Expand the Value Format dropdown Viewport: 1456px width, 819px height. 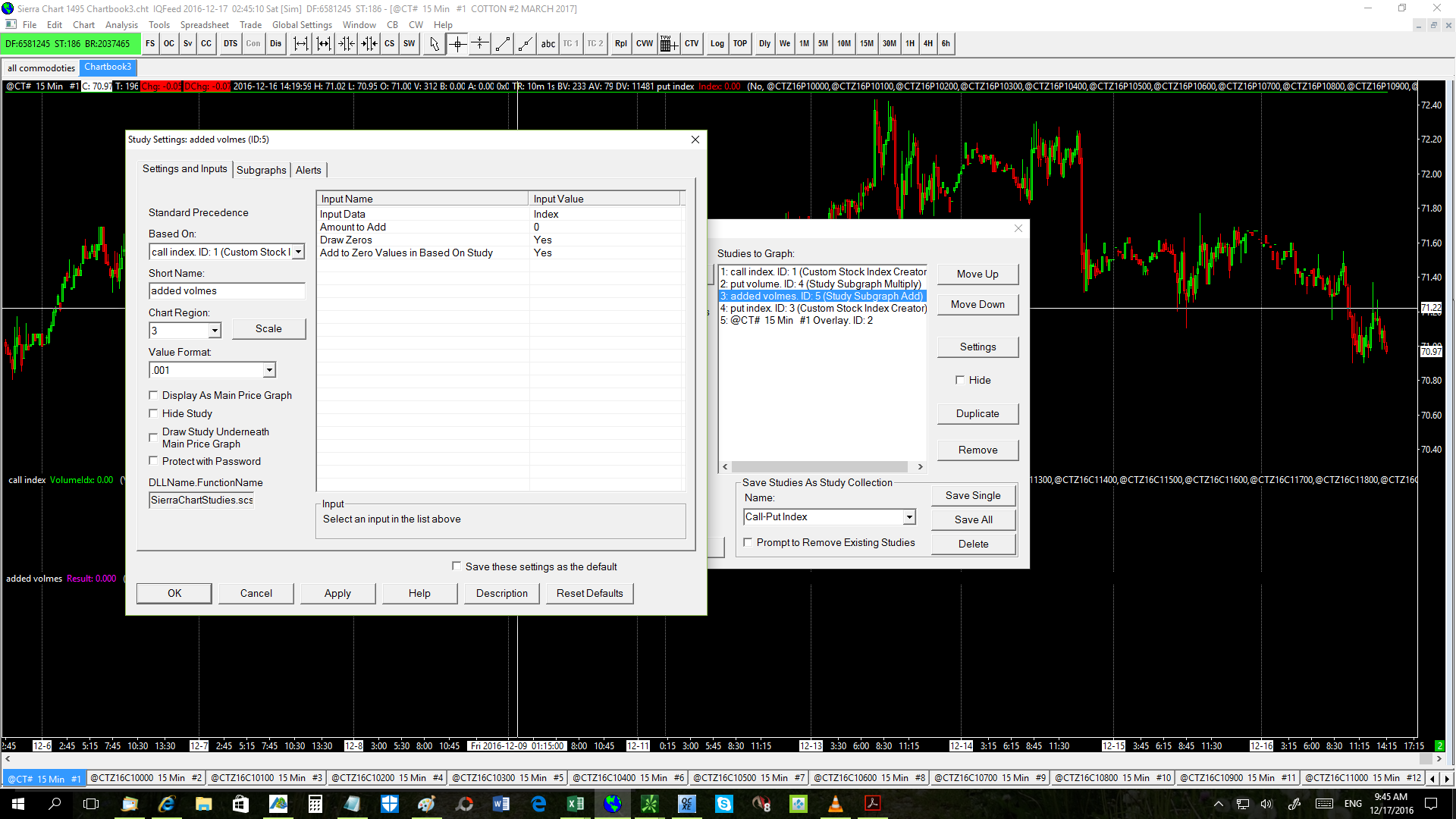tap(269, 371)
